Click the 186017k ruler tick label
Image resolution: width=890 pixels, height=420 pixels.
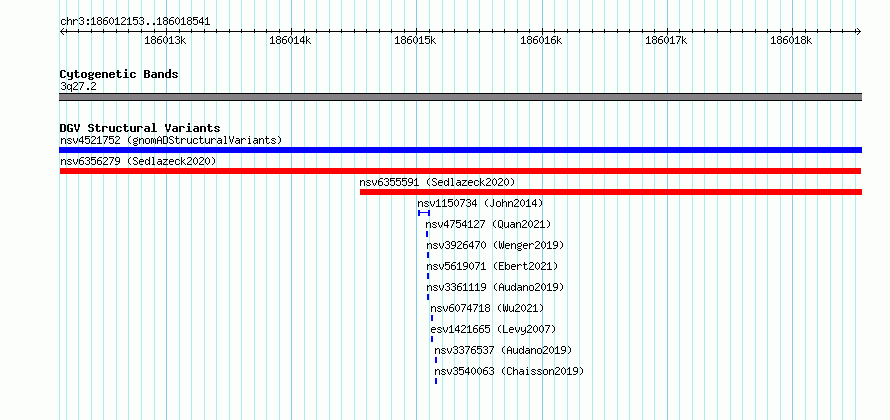pyautogui.click(x=666, y=40)
